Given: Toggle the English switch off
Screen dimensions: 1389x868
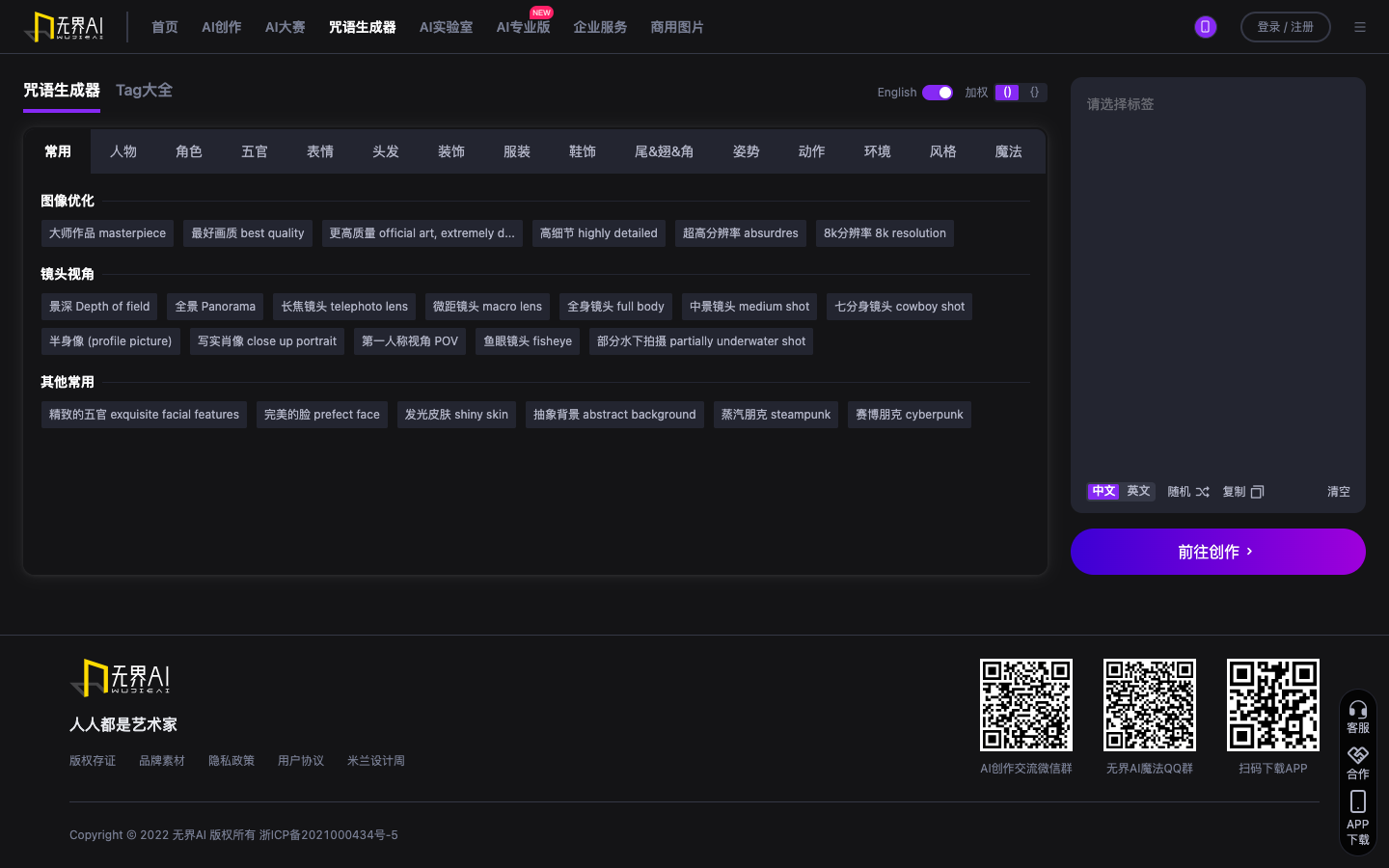Looking at the screenshot, I should click(937, 93).
